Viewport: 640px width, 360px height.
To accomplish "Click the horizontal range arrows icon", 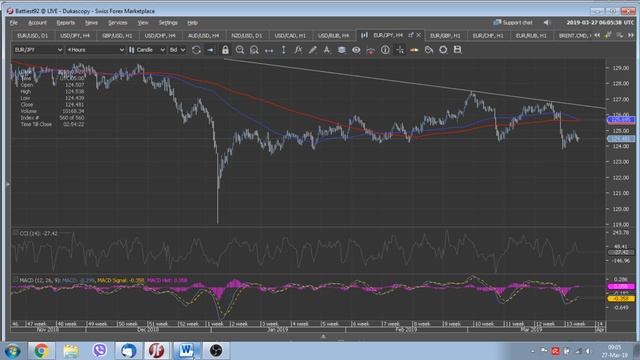I will click(269, 50).
